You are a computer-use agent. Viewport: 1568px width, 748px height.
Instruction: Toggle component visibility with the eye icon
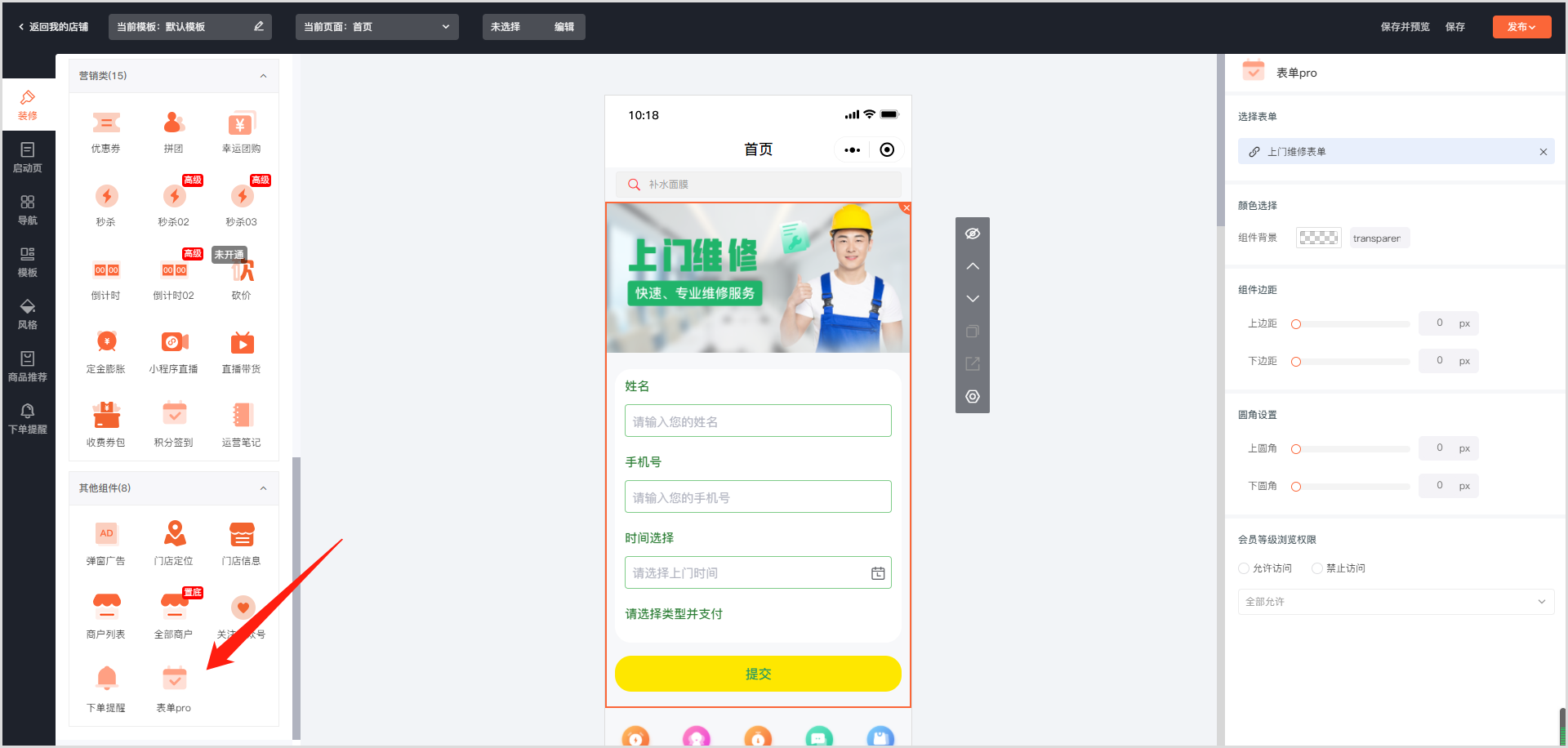point(973,234)
